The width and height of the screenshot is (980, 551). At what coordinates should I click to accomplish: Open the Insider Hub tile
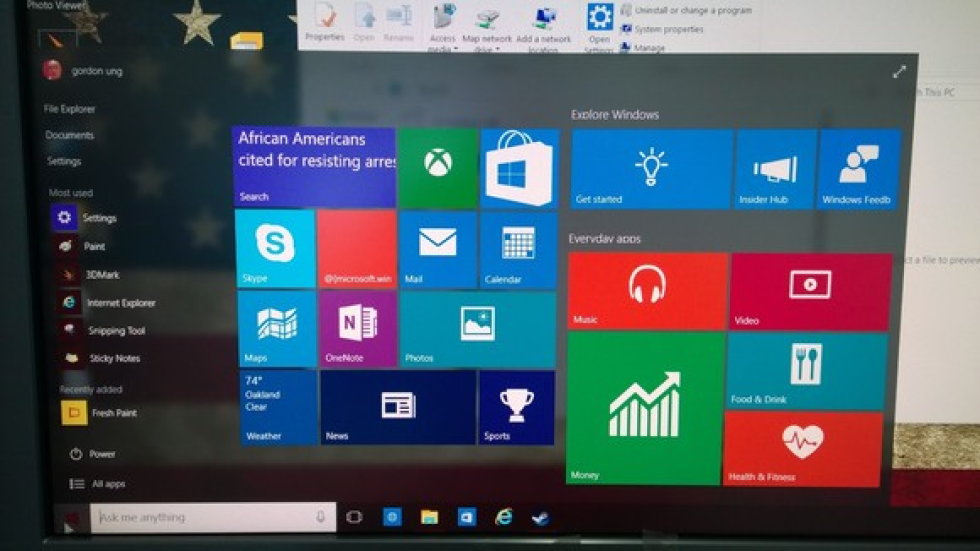point(776,169)
